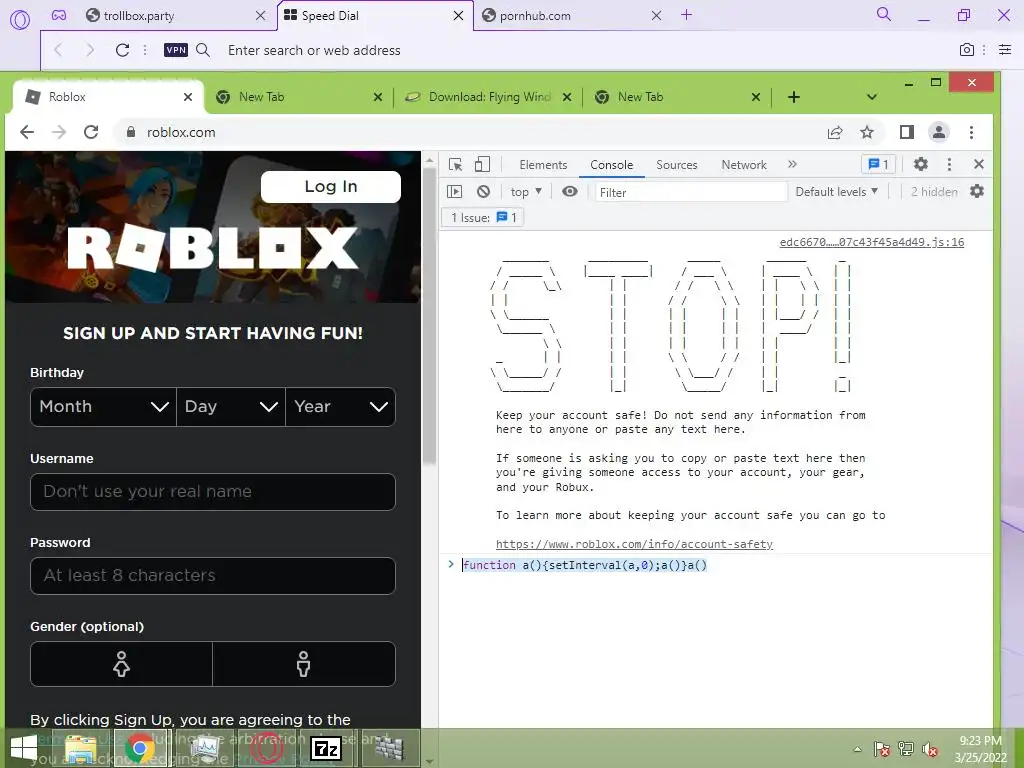
Task: Click the Username input field
Action: point(212,492)
